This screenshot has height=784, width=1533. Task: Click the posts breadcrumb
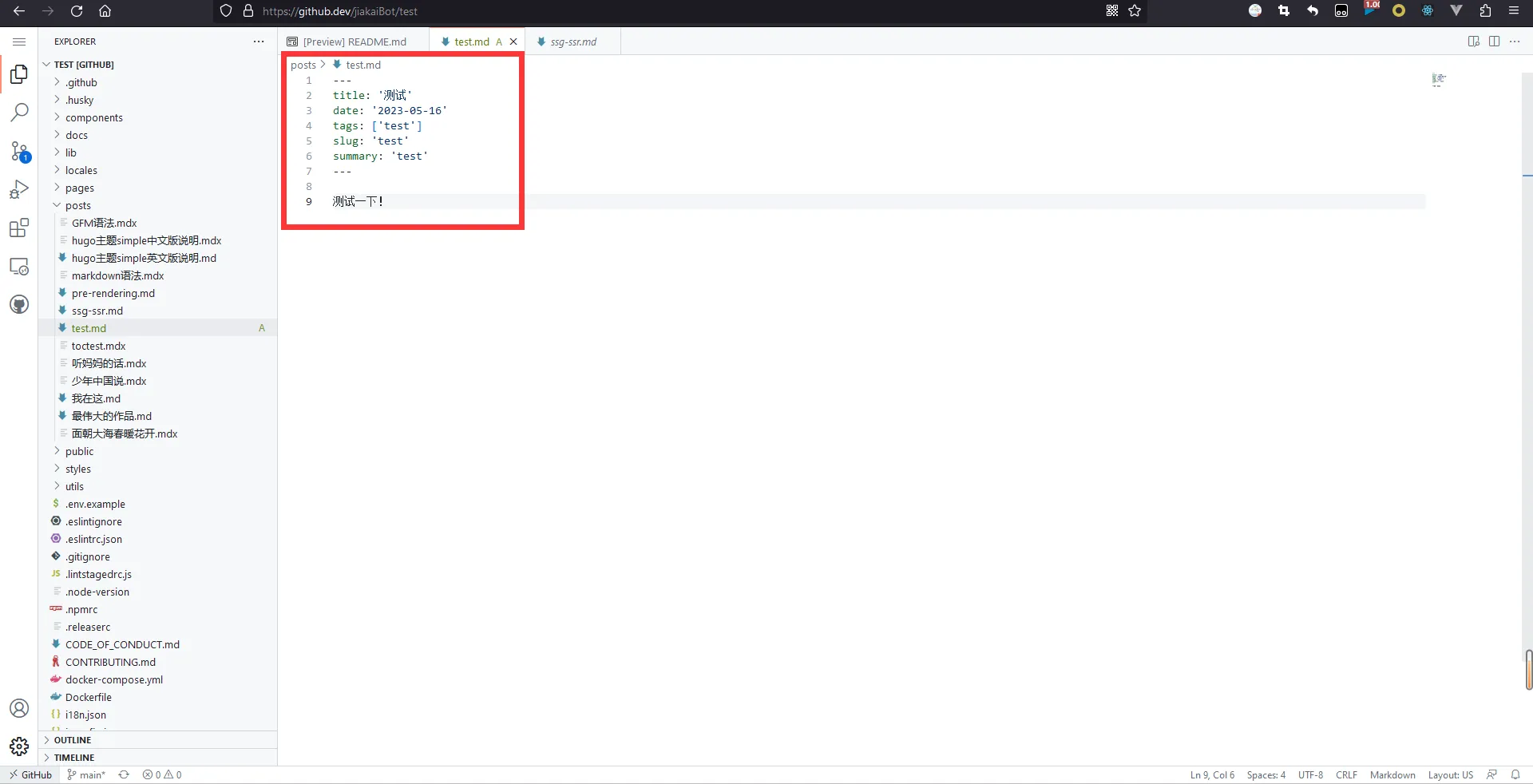pyautogui.click(x=303, y=65)
